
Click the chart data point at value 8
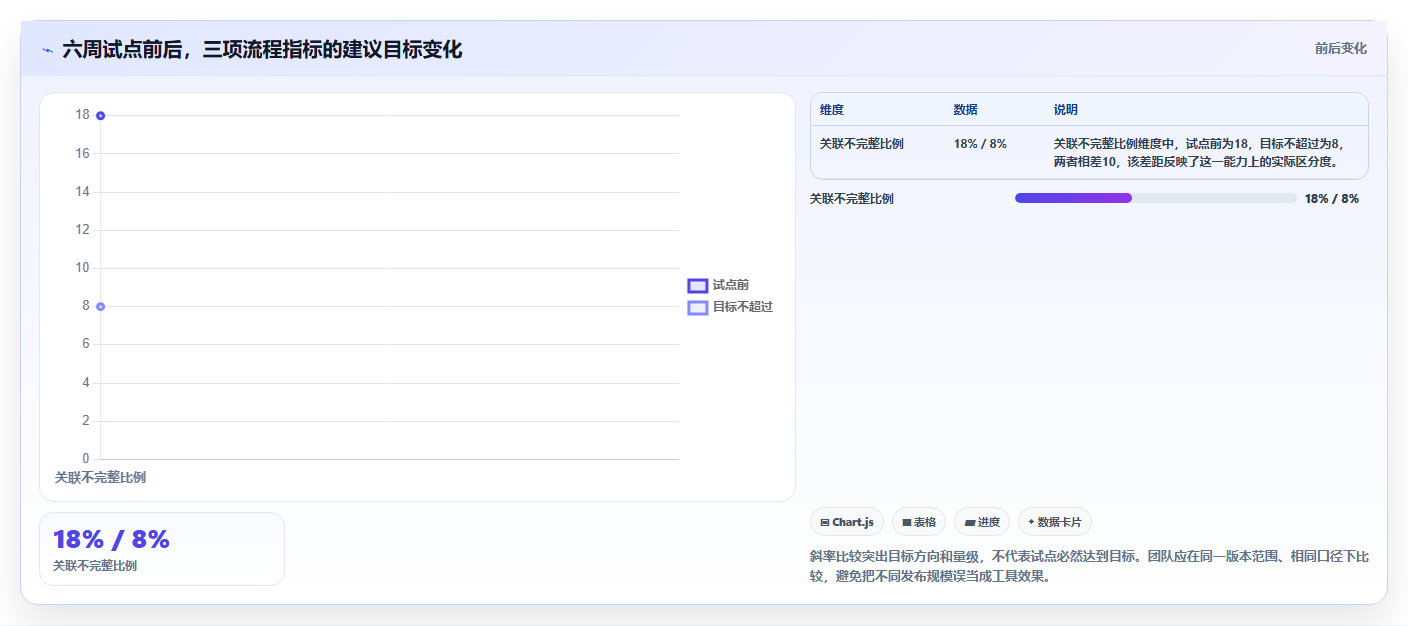coord(101,306)
